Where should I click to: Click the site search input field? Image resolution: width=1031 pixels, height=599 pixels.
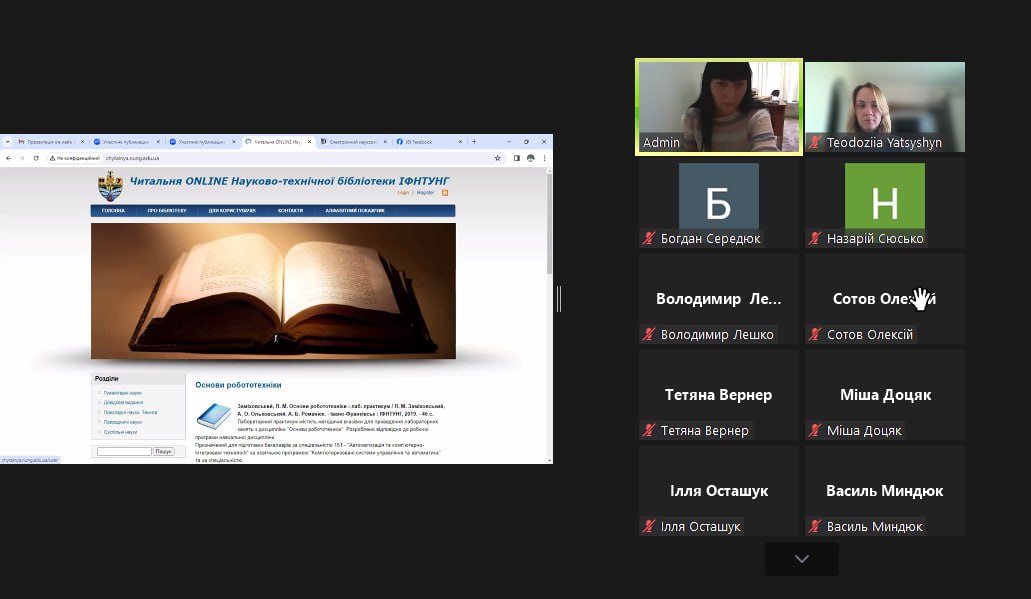tap(124, 452)
